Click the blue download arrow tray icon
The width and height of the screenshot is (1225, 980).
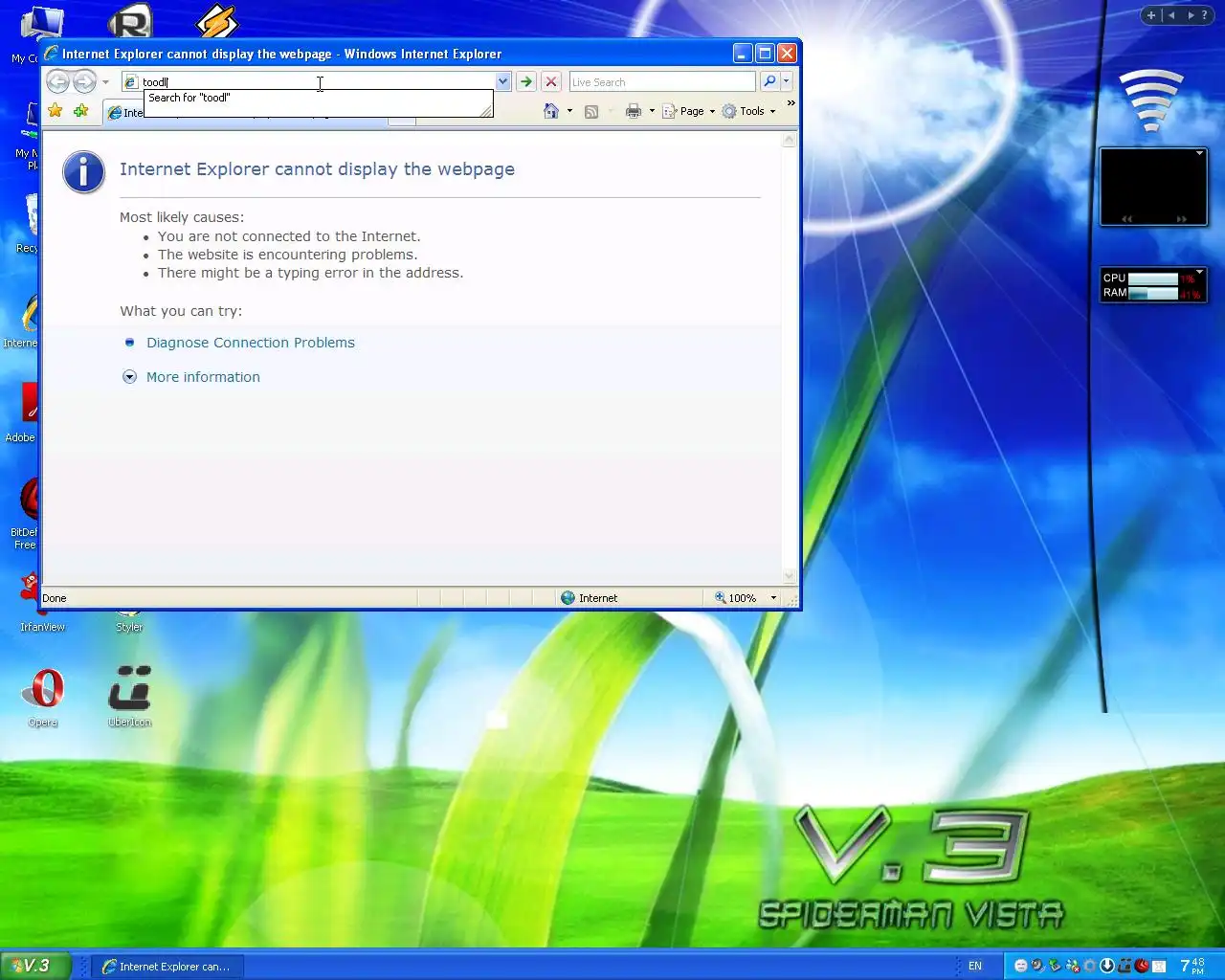click(x=1107, y=966)
